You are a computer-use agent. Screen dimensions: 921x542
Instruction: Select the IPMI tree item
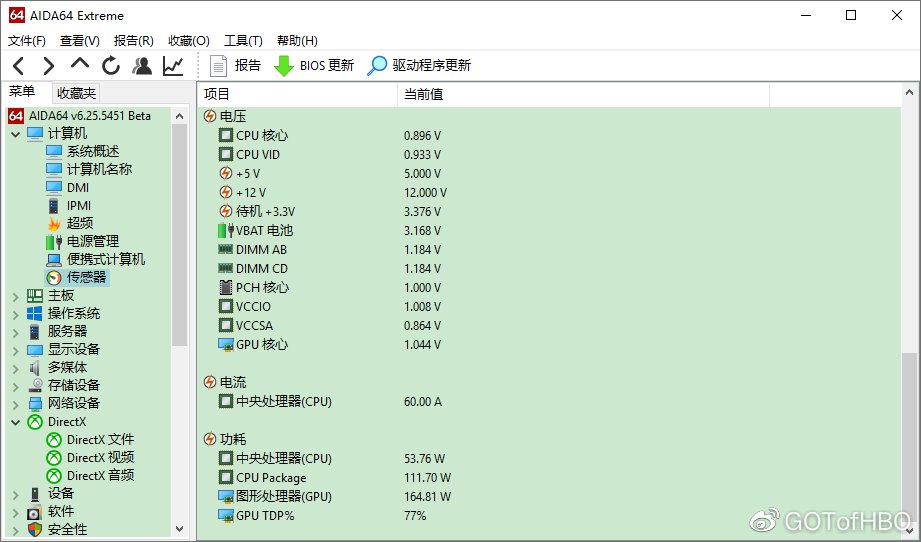[x=79, y=206]
